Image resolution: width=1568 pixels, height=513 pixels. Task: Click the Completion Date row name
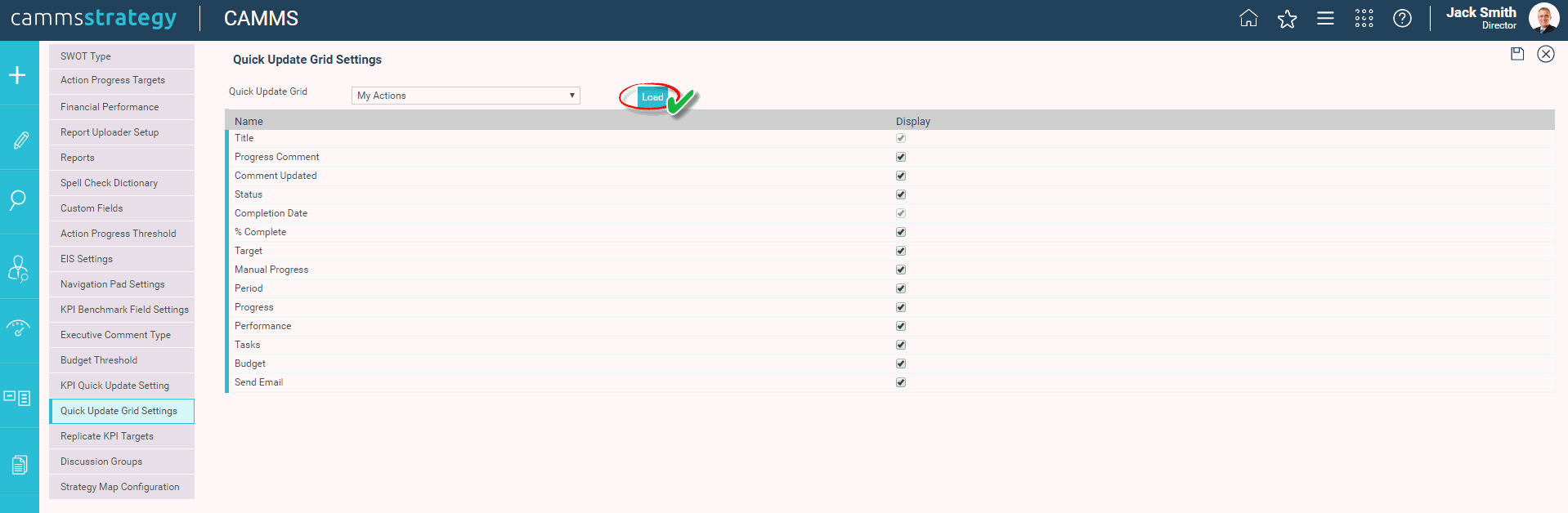(271, 213)
